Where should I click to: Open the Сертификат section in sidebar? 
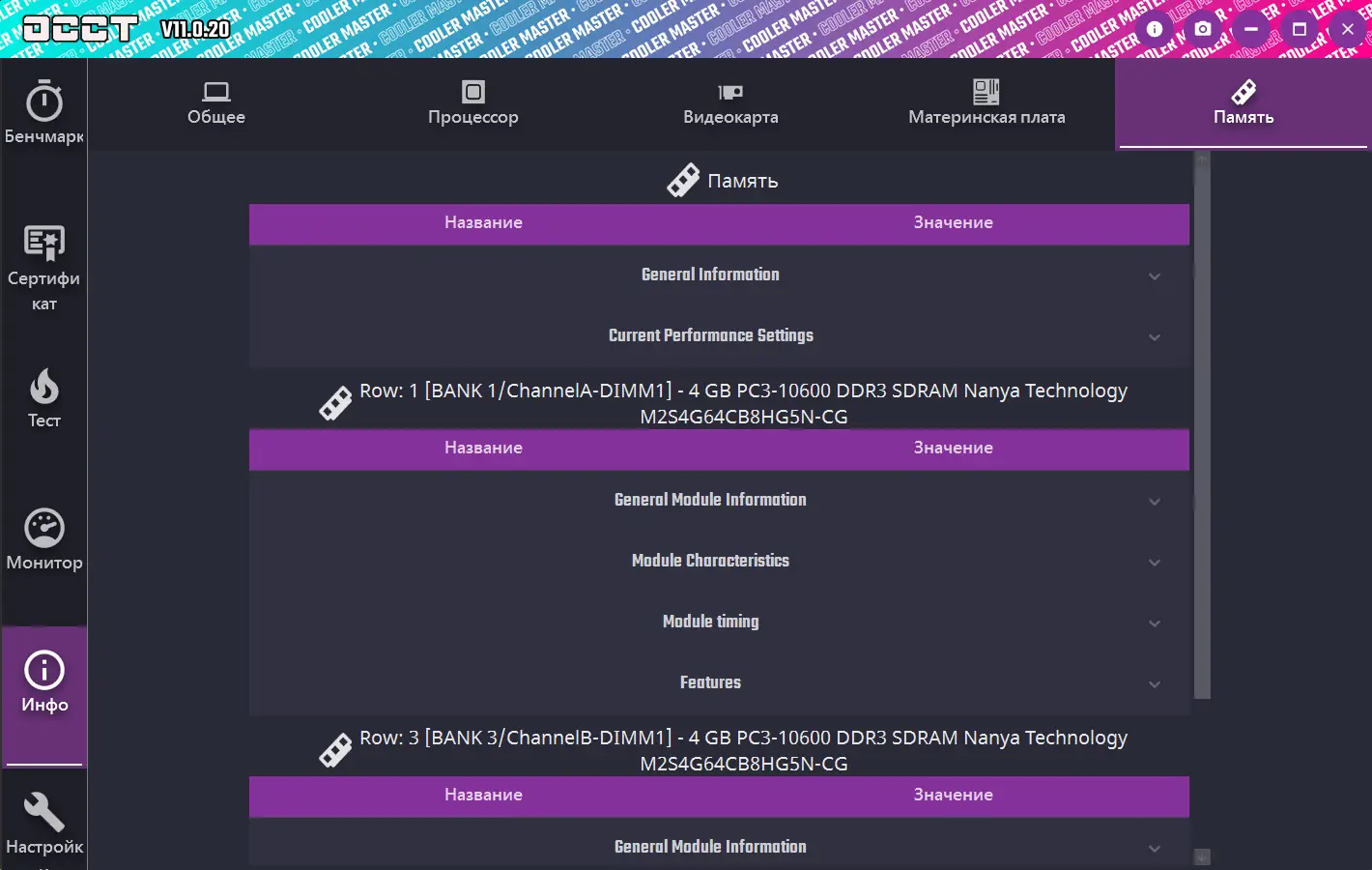(43, 269)
